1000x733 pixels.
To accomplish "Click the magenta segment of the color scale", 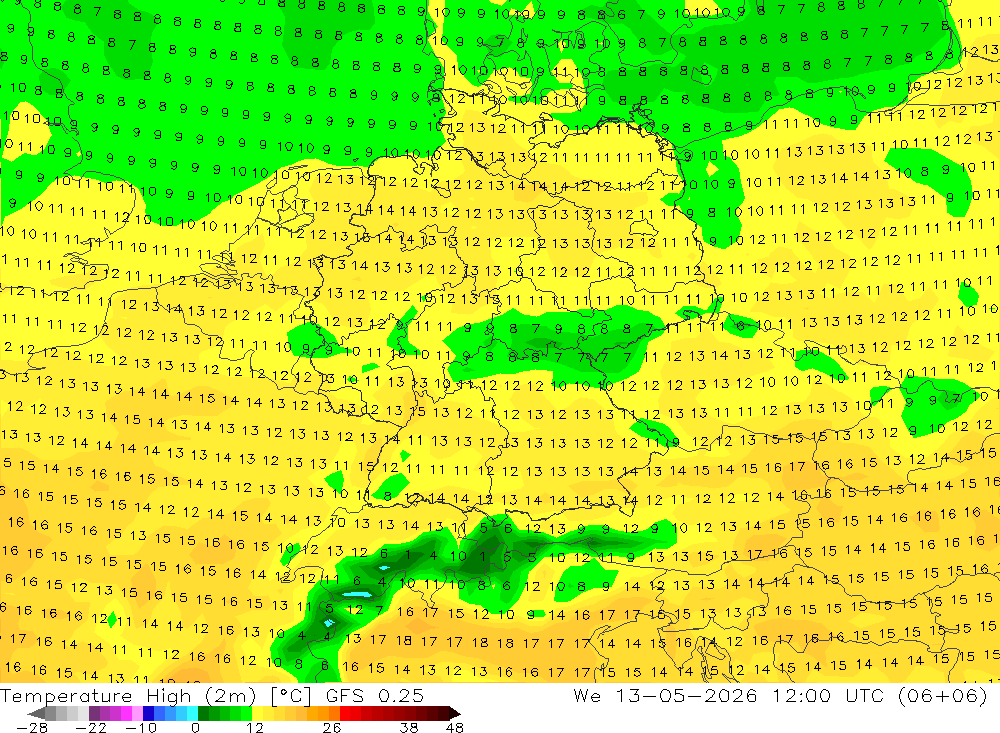I will tap(126, 713).
